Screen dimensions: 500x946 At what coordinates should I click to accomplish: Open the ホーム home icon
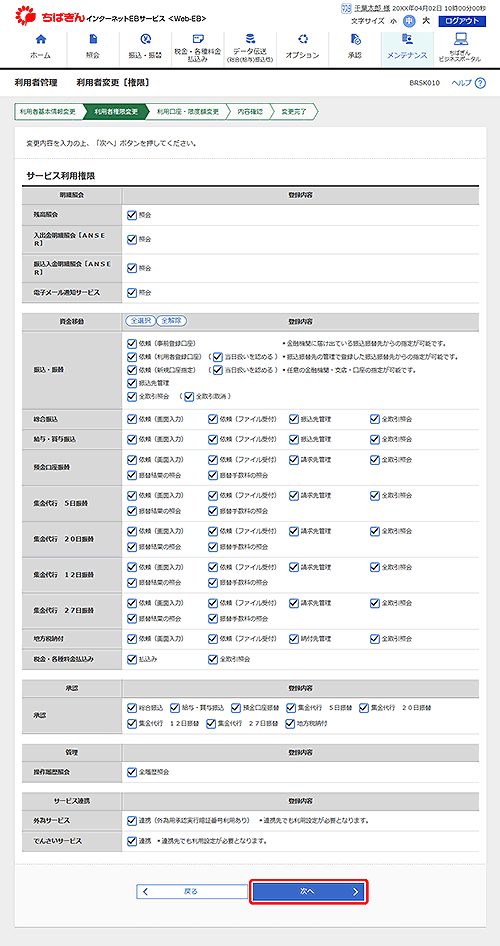click(x=40, y=40)
